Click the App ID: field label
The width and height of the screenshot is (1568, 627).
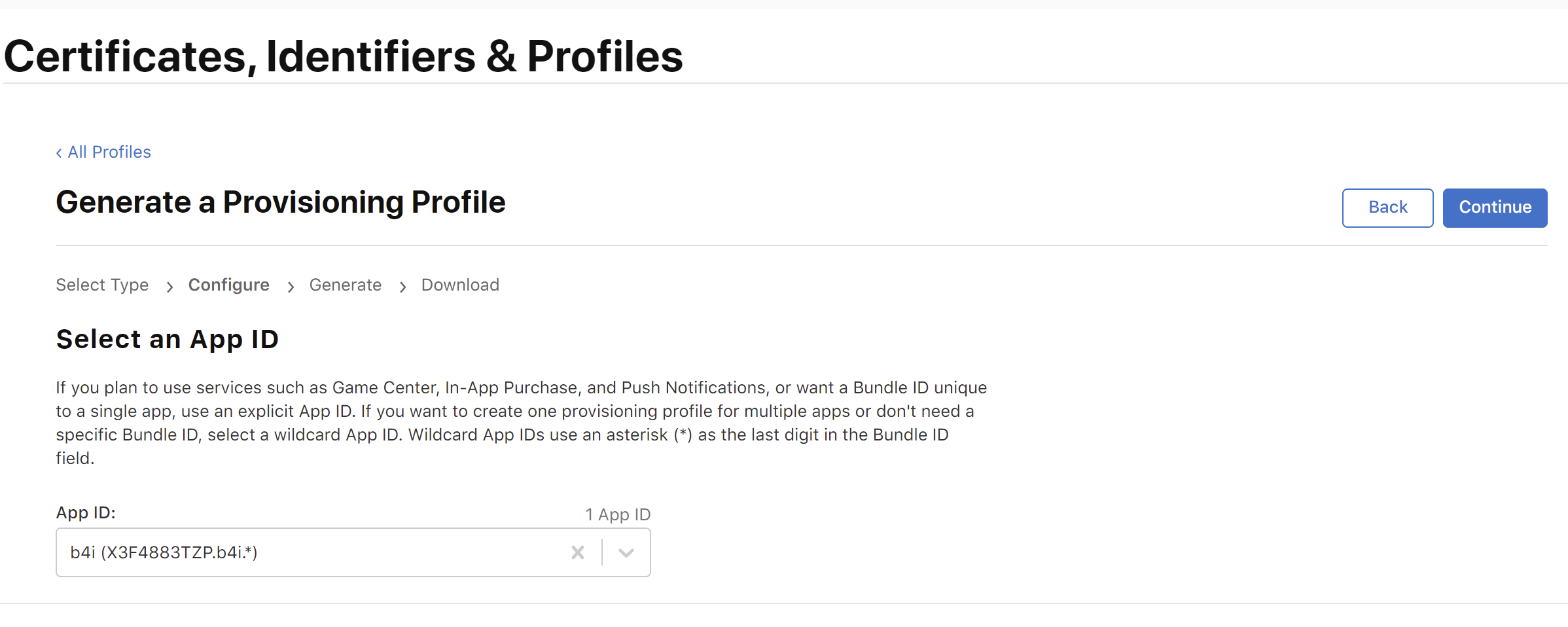point(86,512)
